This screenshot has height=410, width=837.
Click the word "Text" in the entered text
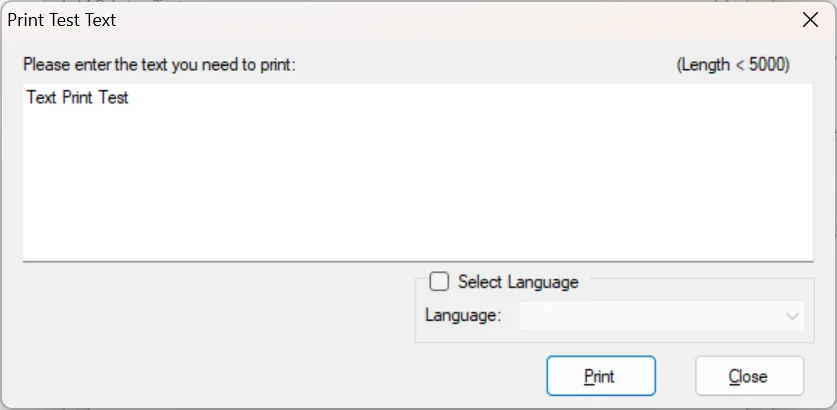click(41, 98)
